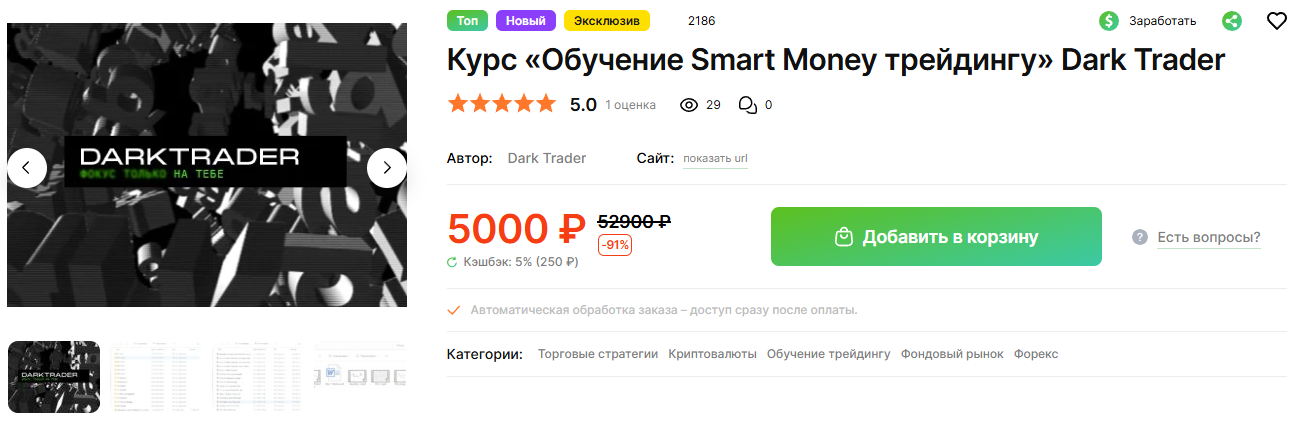
Task: Click the question mark help icon
Action: coord(1139,237)
